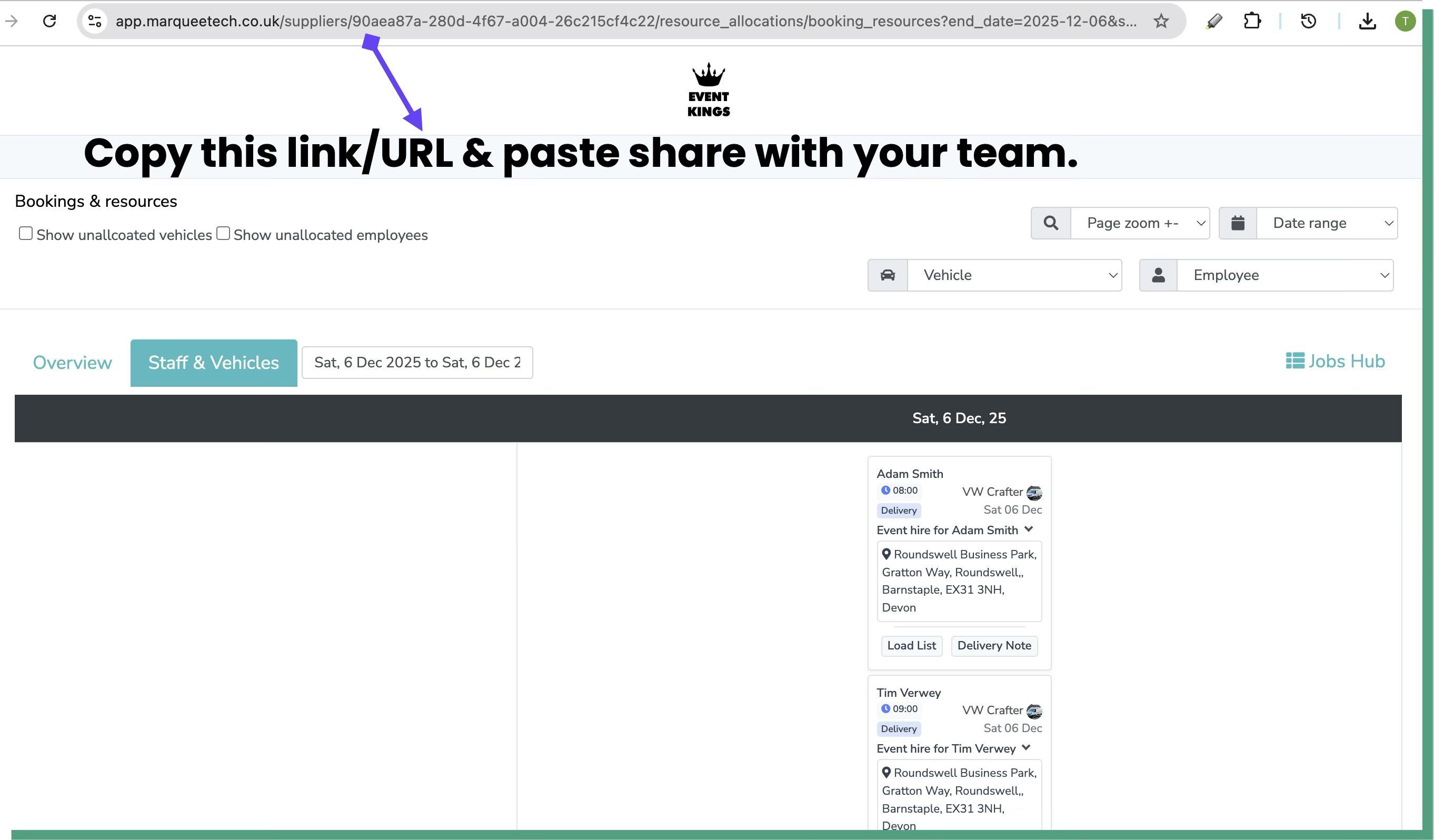Click the person icon beside Employee
This screenshot has width=1434, height=840.
click(x=1158, y=275)
